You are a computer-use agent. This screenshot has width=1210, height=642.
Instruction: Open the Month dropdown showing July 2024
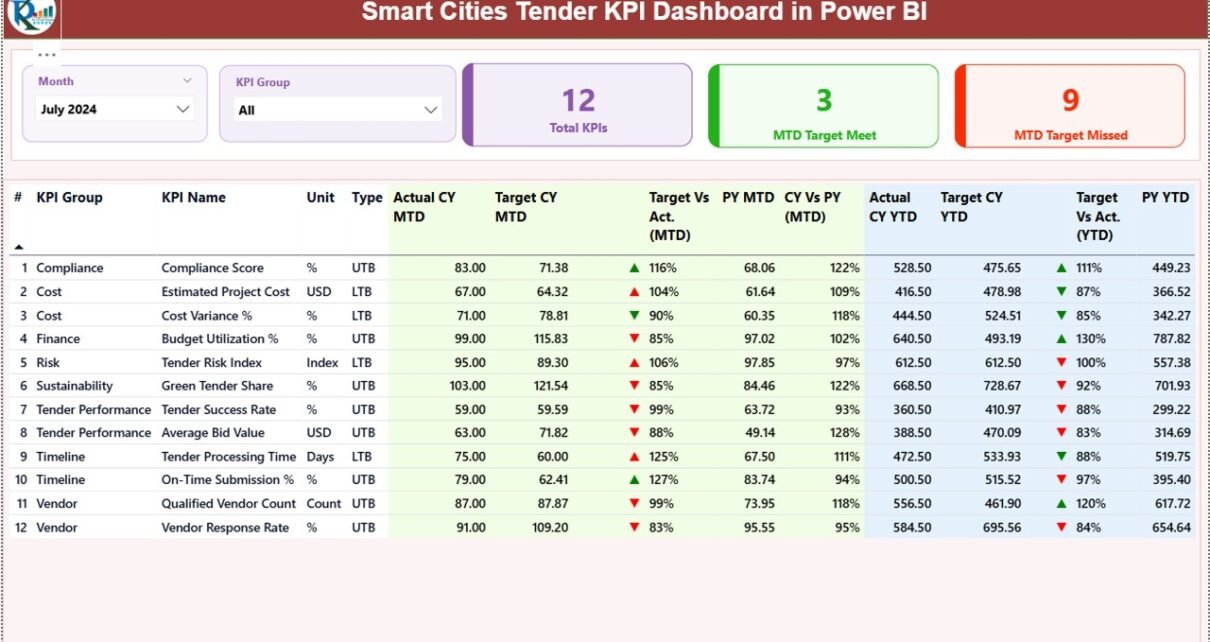[x=183, y=109]
